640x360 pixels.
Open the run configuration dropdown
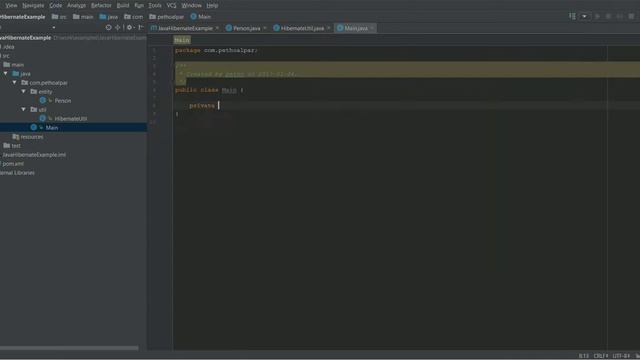pos(584,16)
